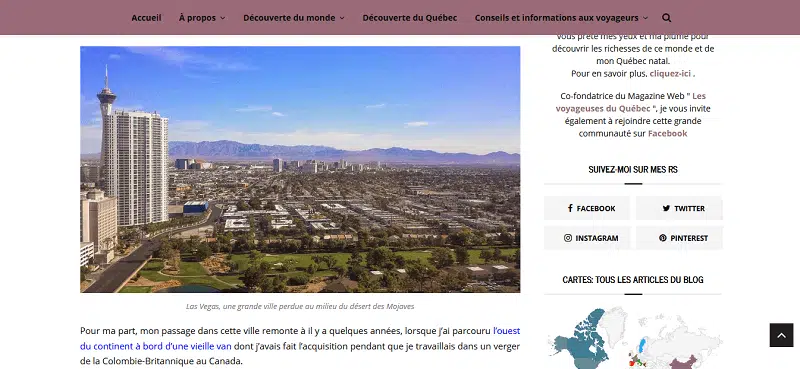
Task: Expand the Découverte du monde chevron
Action: (x=342, y=18)
